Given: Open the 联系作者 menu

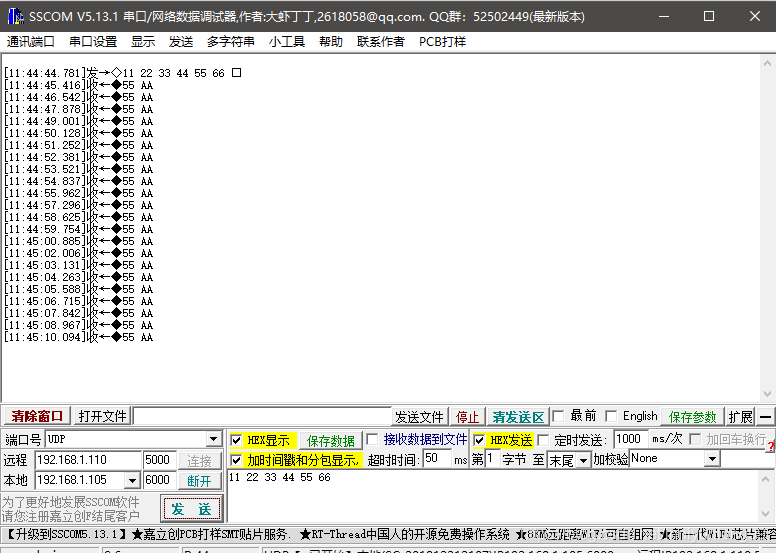Looking at the screenshot, I should point(381,42).
